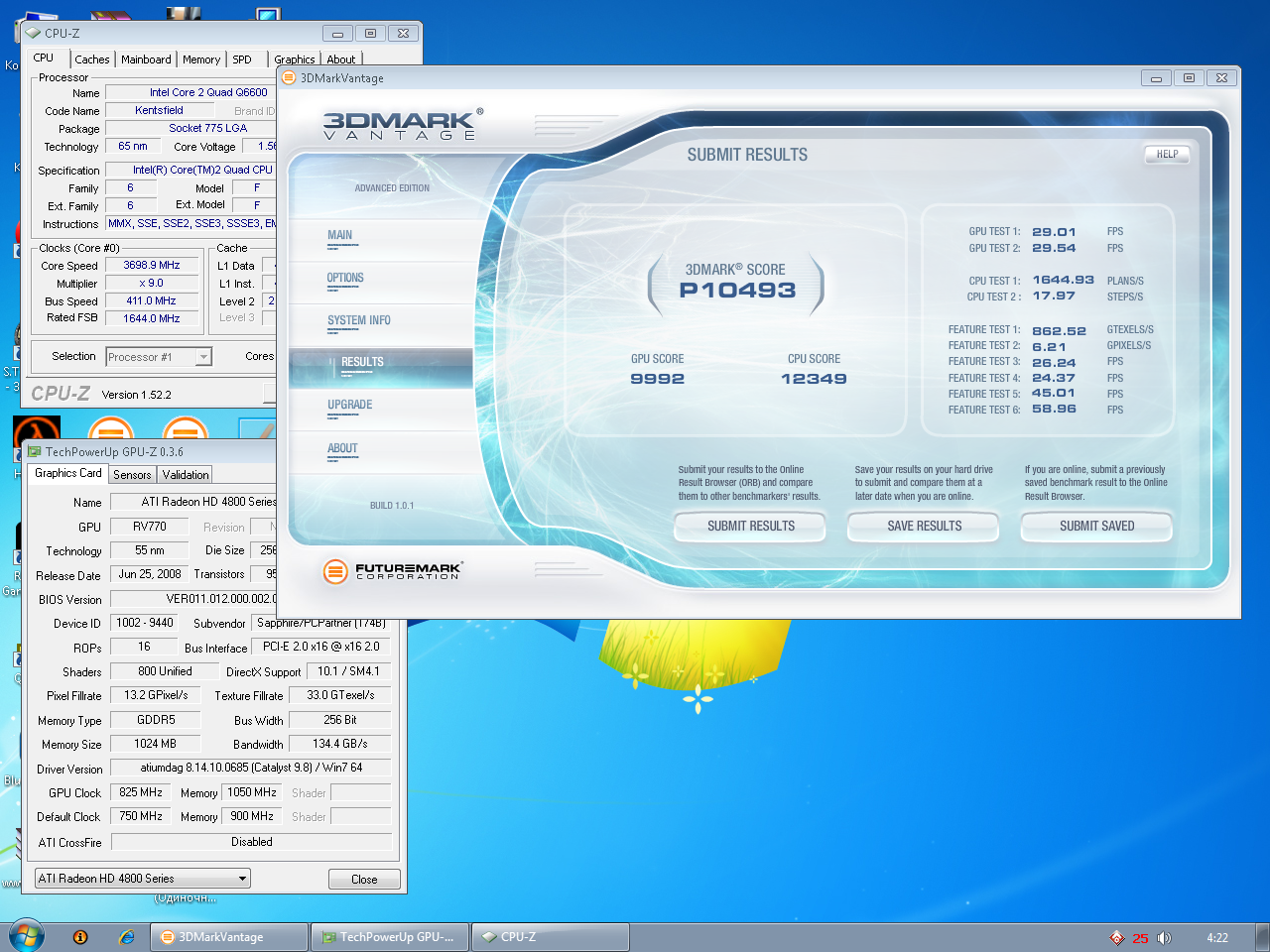Open the Windows Start menu orb
1270x952 pixels.
[x=27, y=936]
